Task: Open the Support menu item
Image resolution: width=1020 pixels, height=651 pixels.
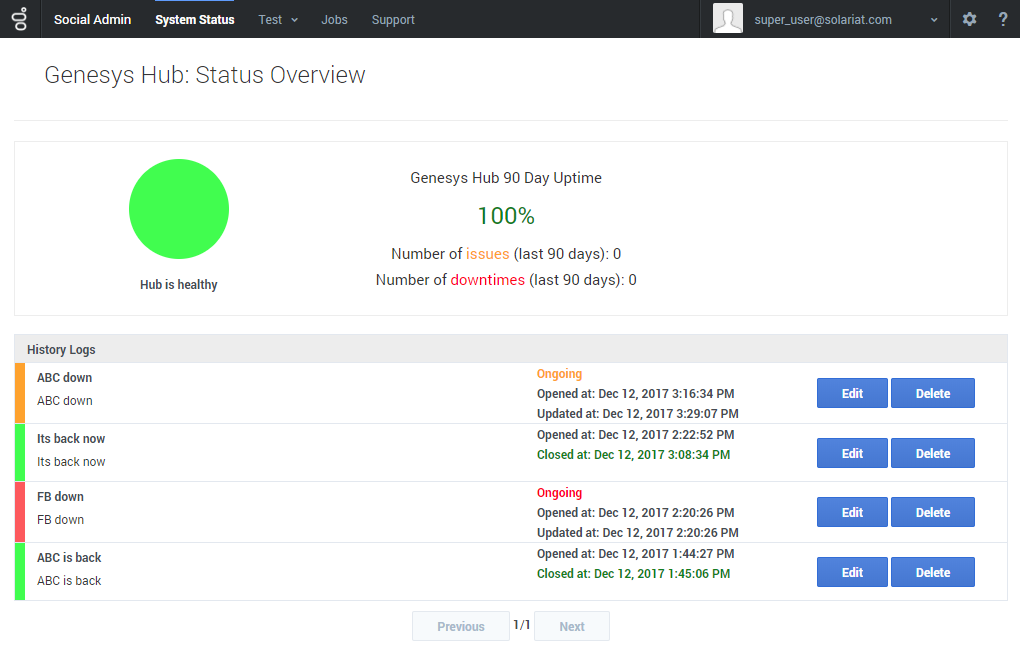Action: (x=393, y=20)
